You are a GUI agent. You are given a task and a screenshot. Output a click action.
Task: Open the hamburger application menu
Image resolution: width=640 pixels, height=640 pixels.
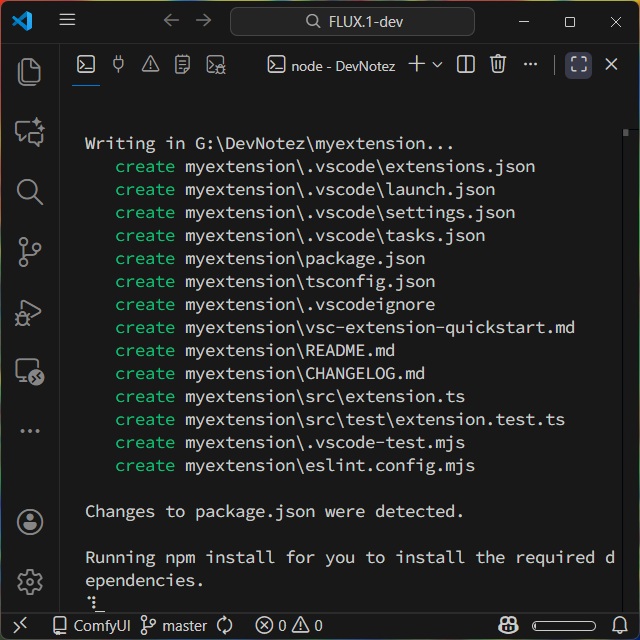(67, 21)
